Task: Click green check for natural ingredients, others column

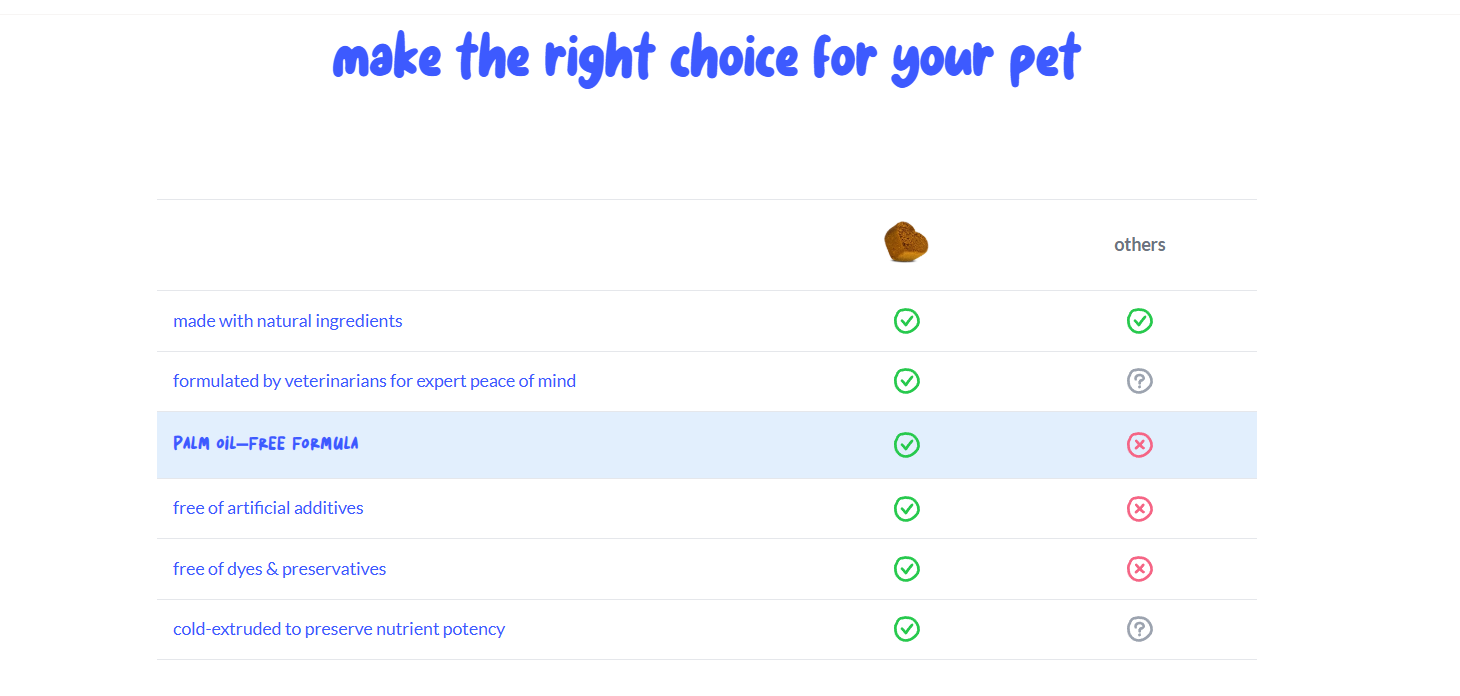Action: tap(1140, 321)
